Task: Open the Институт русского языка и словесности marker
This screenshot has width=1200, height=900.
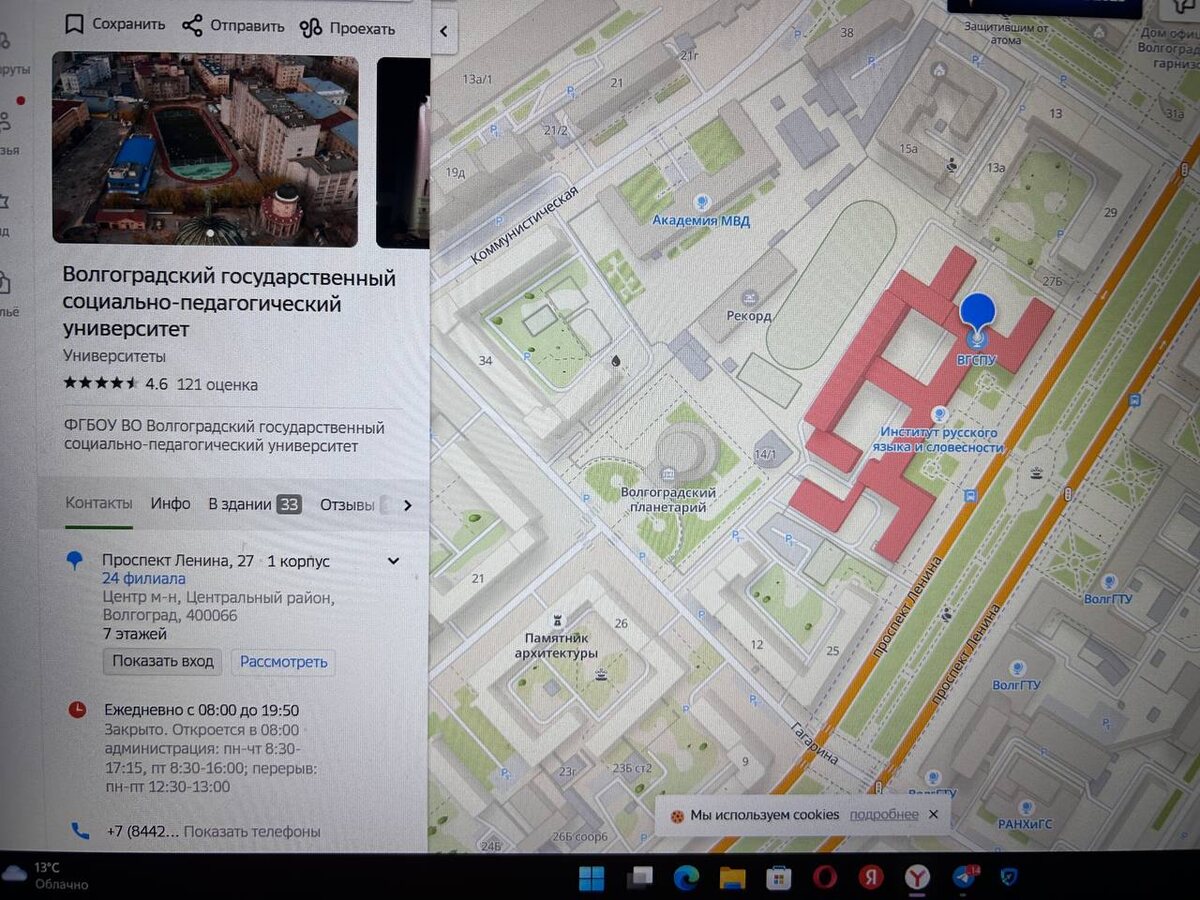Action: [x=938, y=413]
